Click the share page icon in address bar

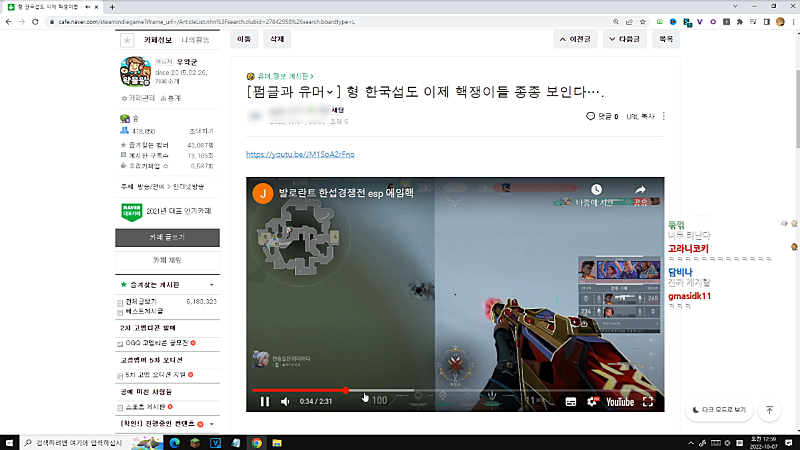coord(629,22)
